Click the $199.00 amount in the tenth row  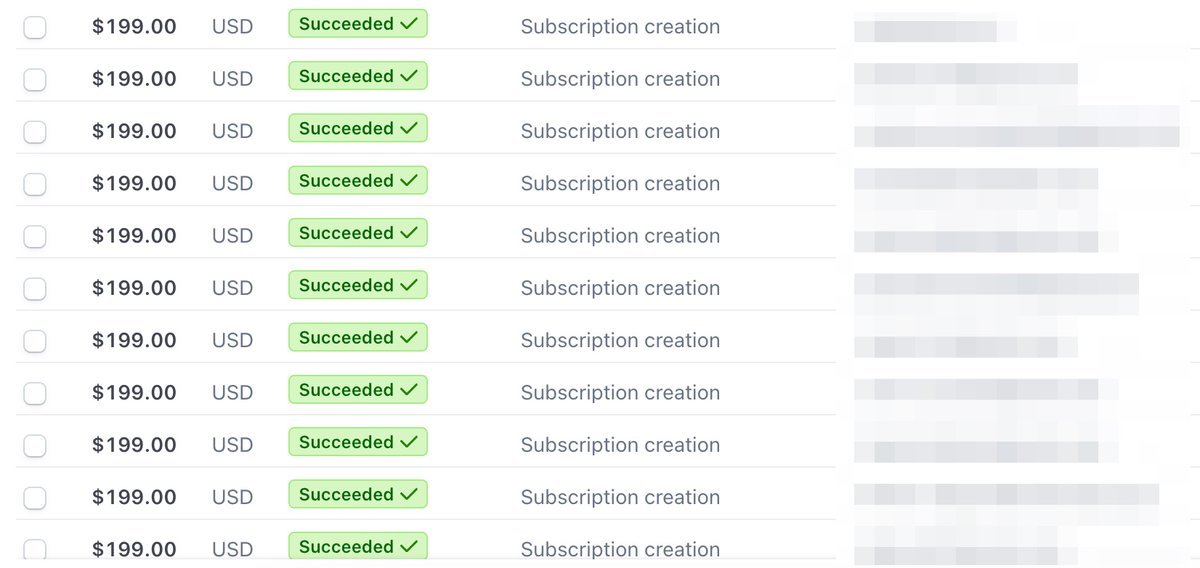point(134,498)
